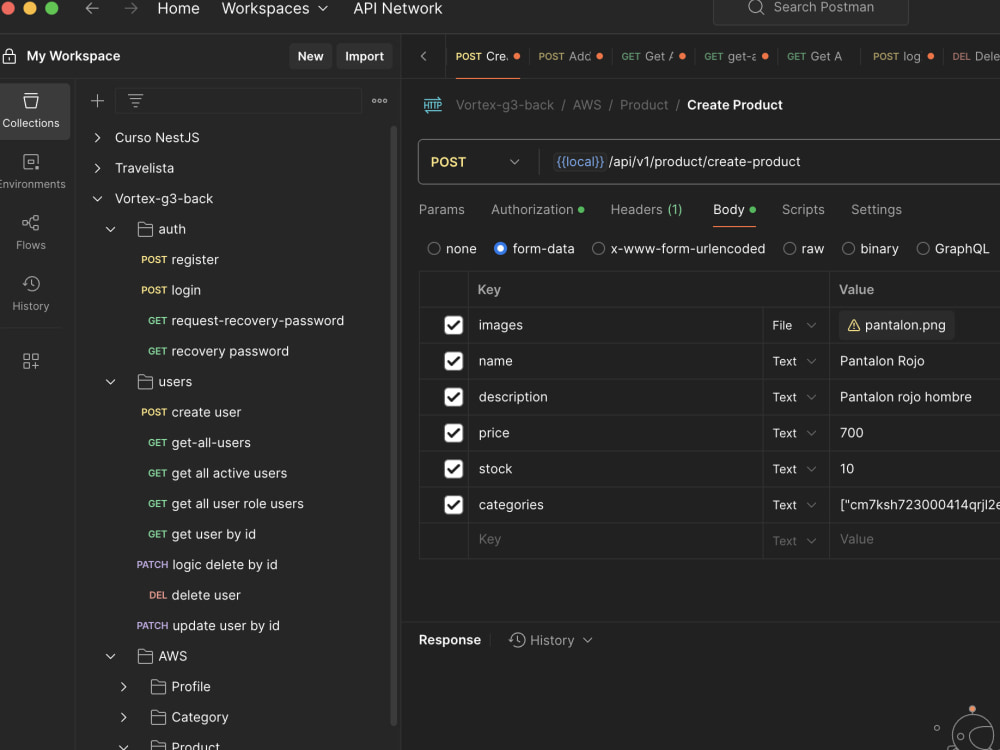Open the POST log request tab
This screenshot has height=750, width=1000.
(902, 56)
